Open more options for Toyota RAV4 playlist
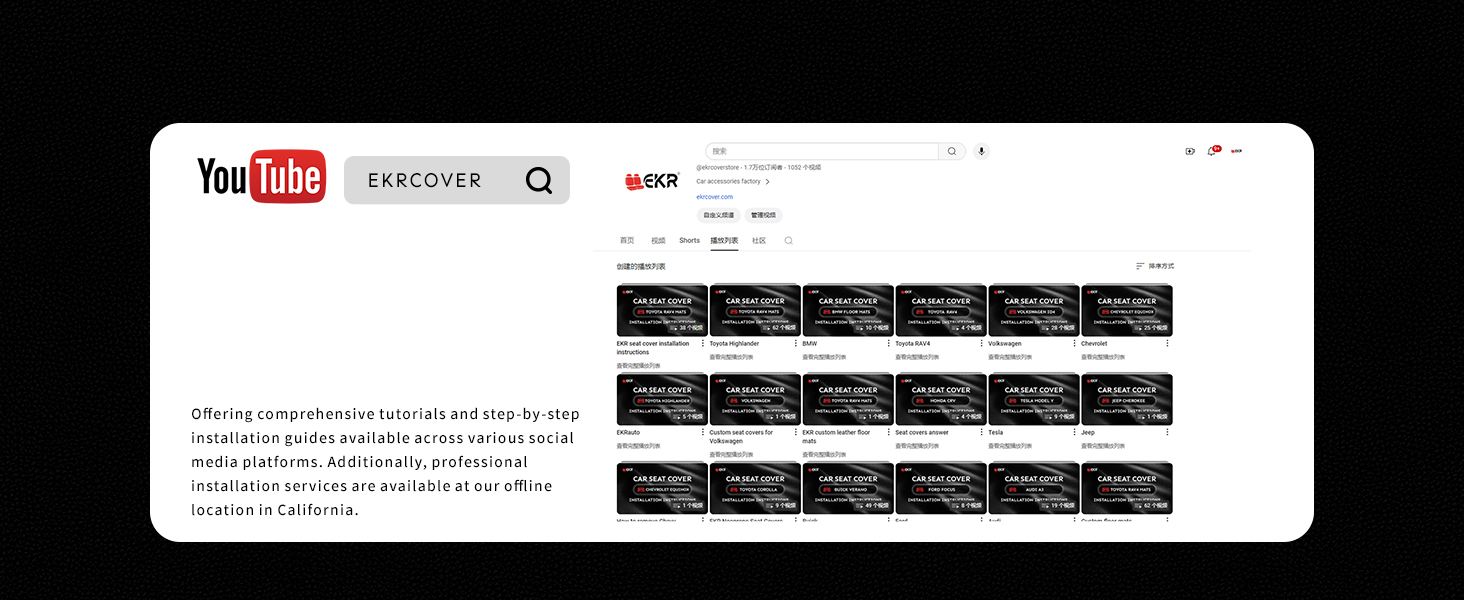 (x=982, y=344)
